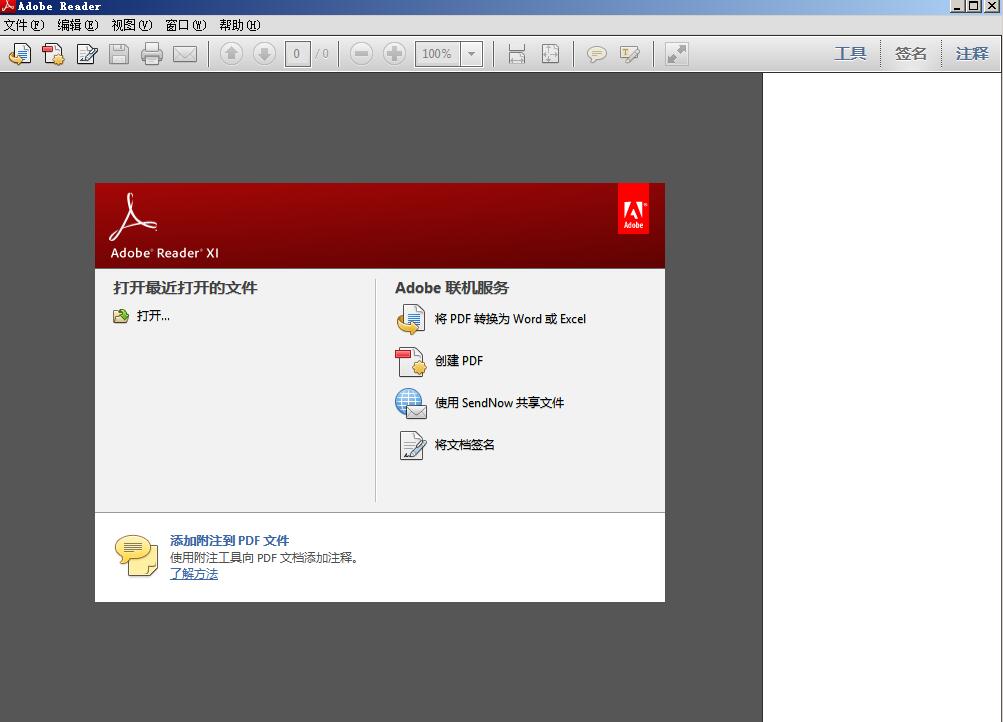Open the 窗口(W) menu
Viewport: 1003px width, 722px height.
[186, 25]
